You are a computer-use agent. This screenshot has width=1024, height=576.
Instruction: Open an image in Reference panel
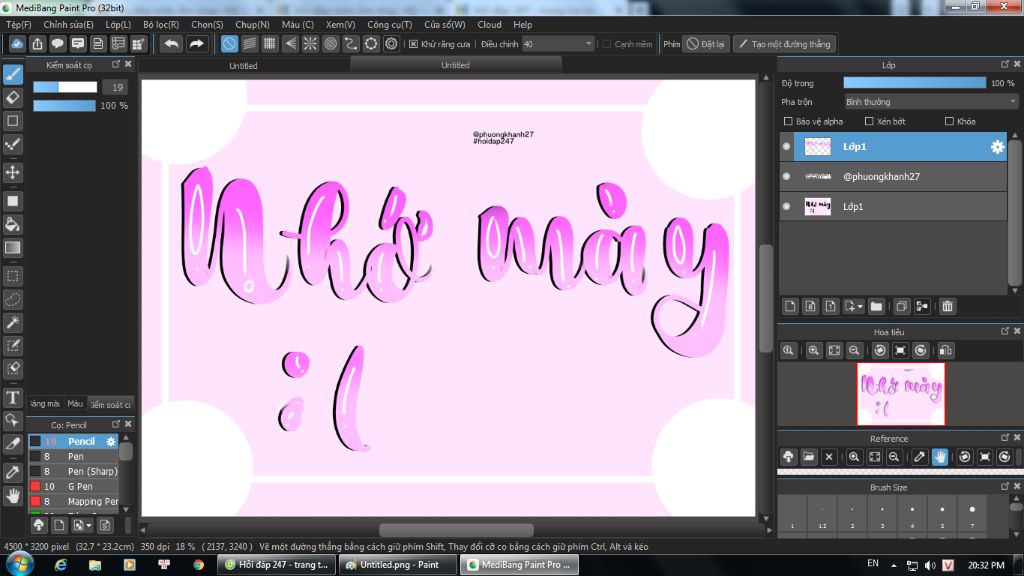808,457
